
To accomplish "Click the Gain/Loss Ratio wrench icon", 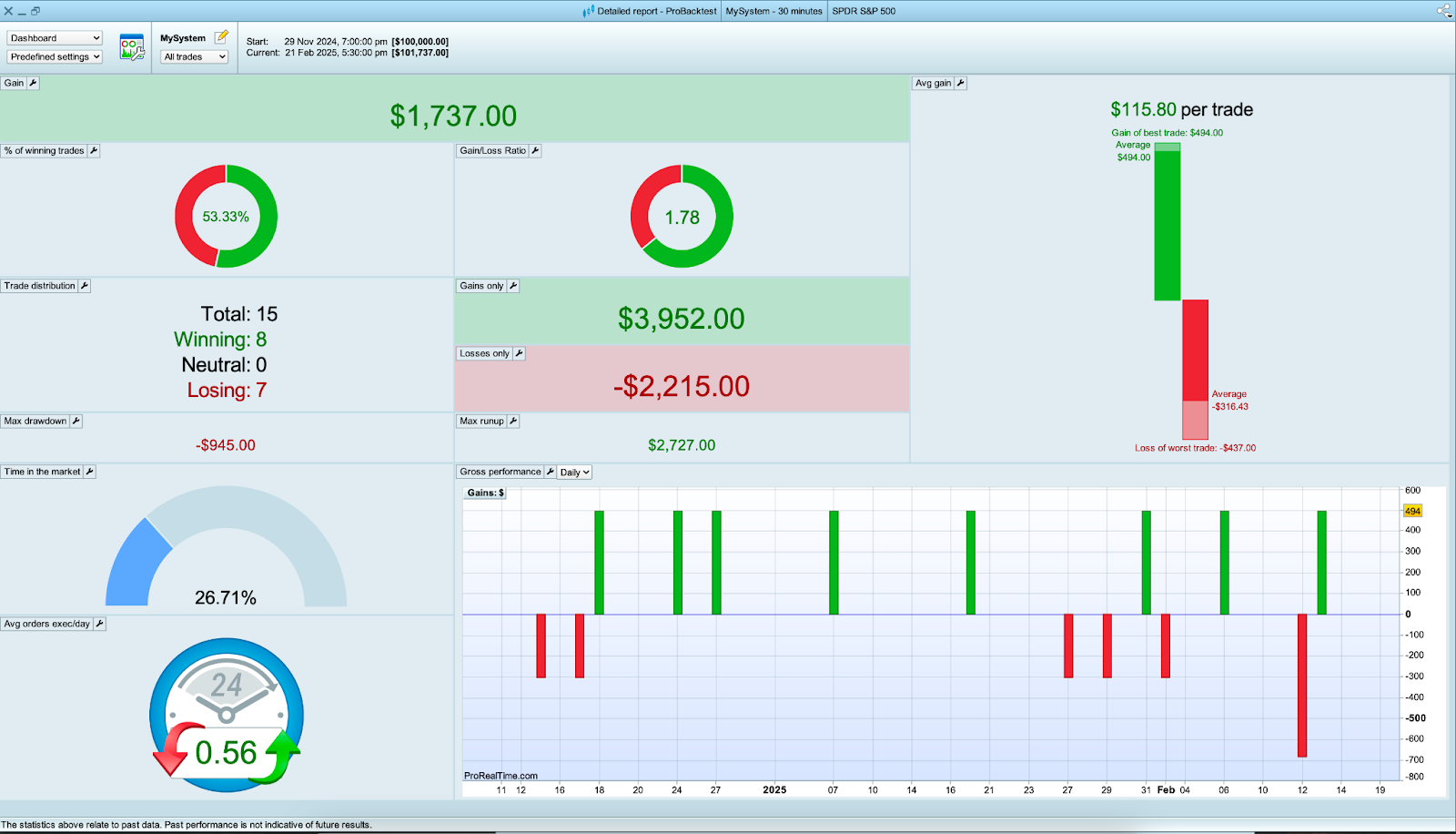I will (x=535, y=151).
